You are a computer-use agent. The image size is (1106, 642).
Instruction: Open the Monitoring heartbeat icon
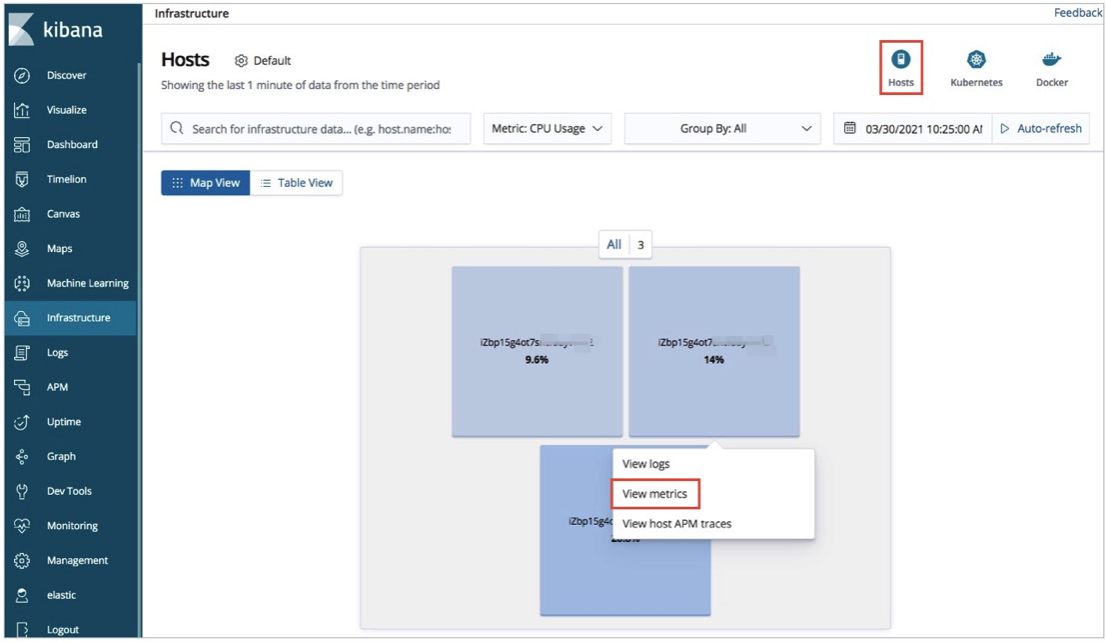coord(22,526)
